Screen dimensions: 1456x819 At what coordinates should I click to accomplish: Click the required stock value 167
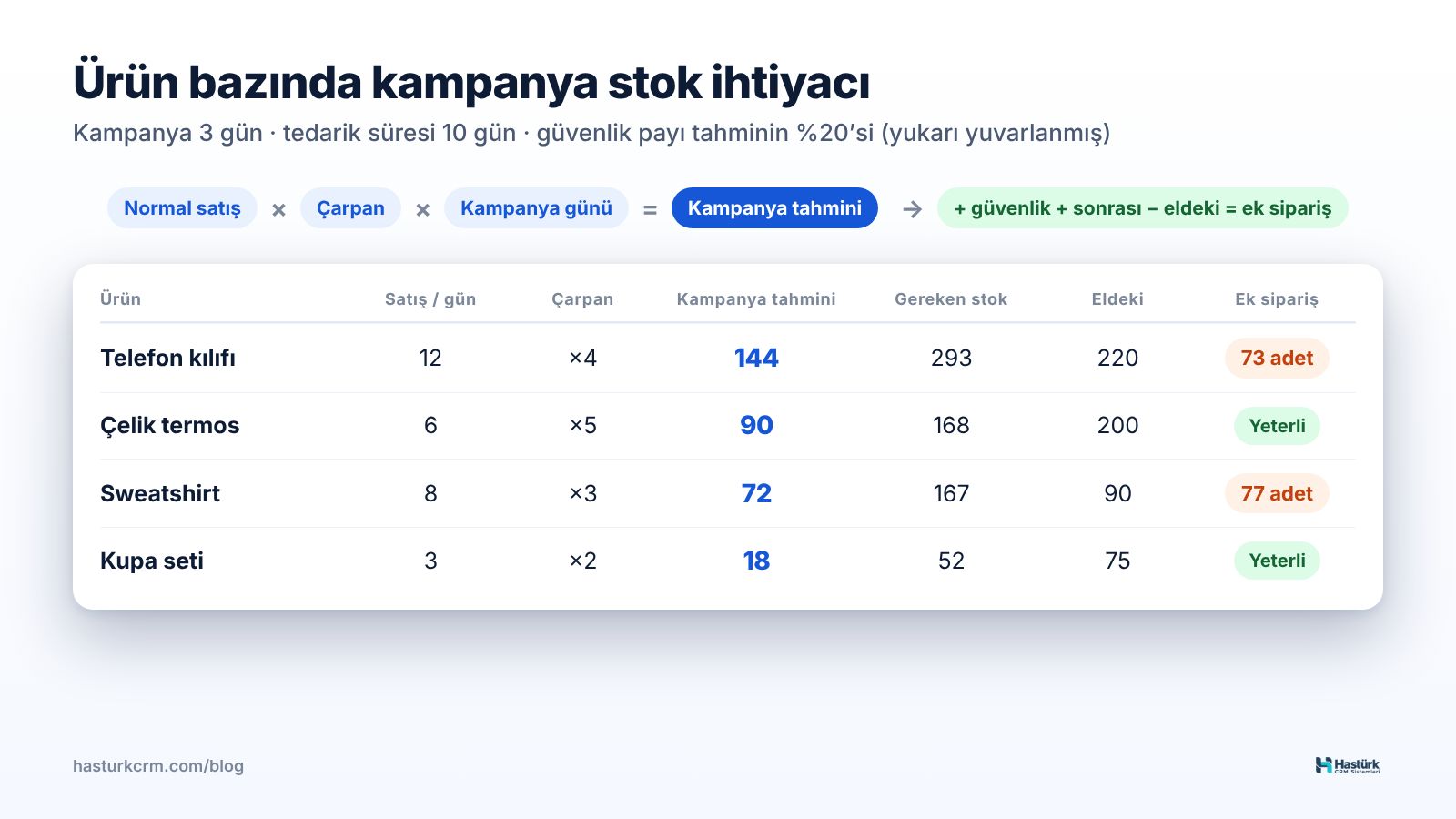tap(951, 493)
